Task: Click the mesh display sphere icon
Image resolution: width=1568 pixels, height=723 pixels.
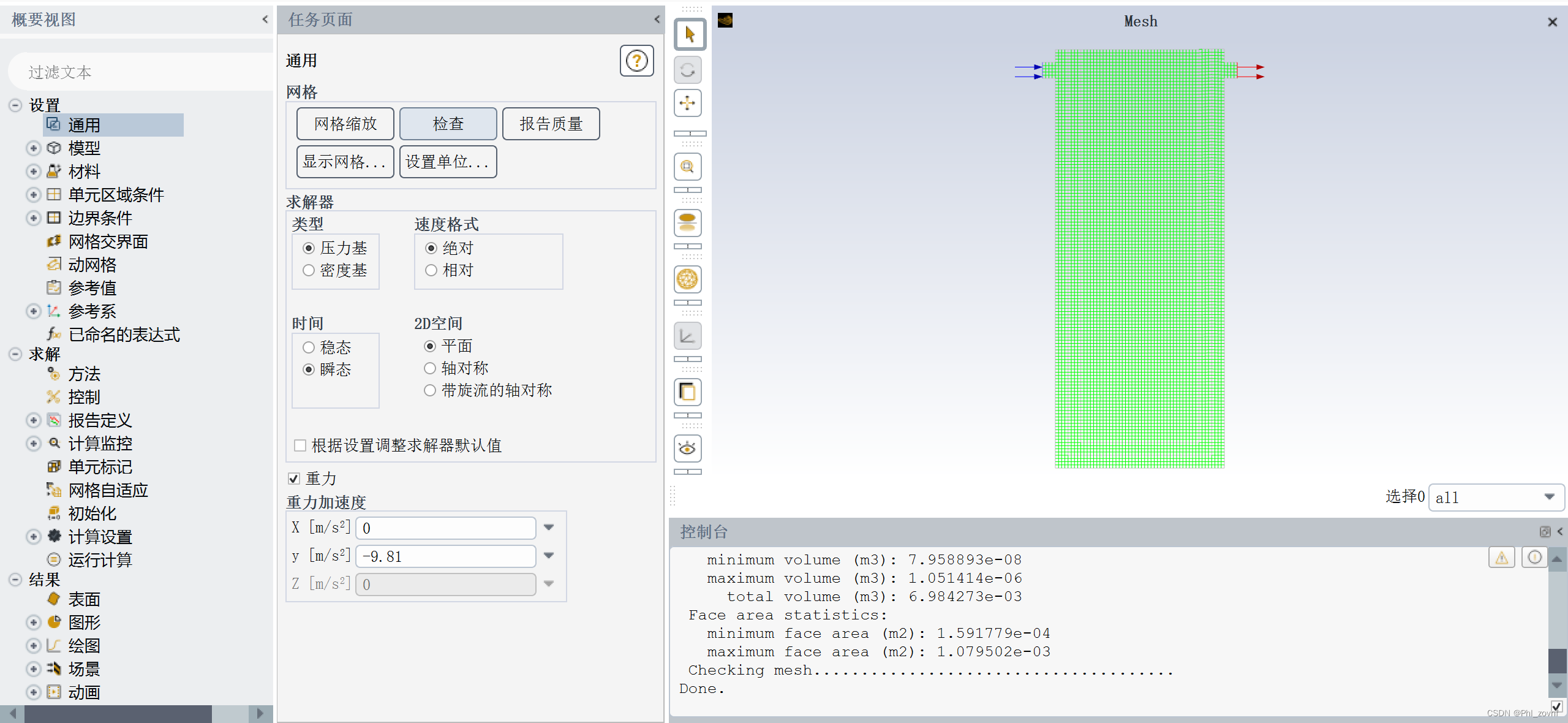Action: click(x=687, y=280)
